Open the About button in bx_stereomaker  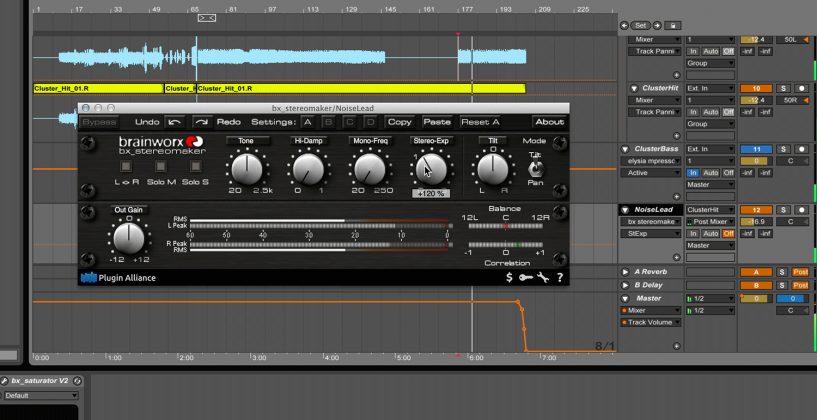tap(550, 122)
